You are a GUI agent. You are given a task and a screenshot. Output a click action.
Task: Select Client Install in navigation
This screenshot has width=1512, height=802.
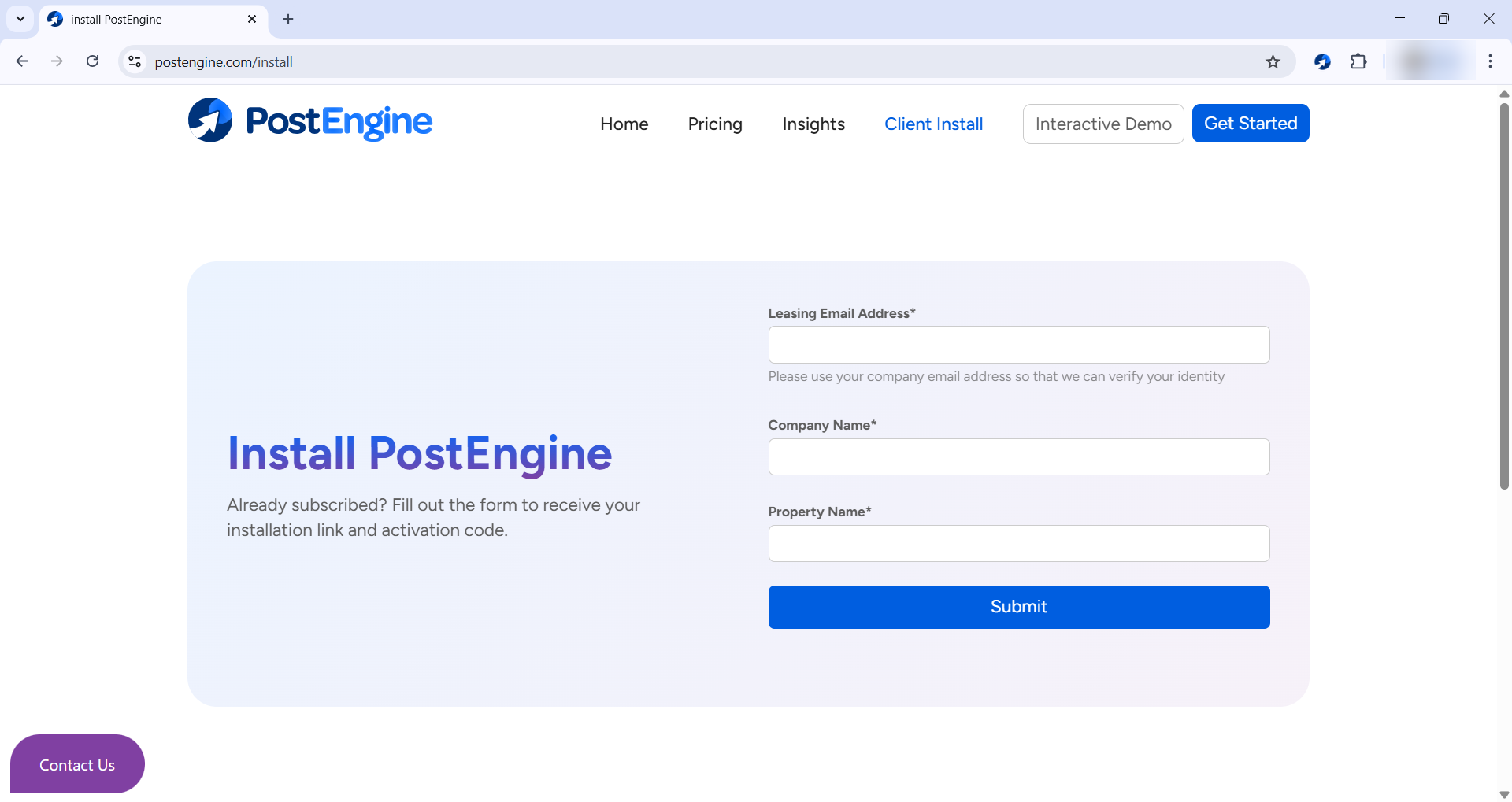(934, 124)
